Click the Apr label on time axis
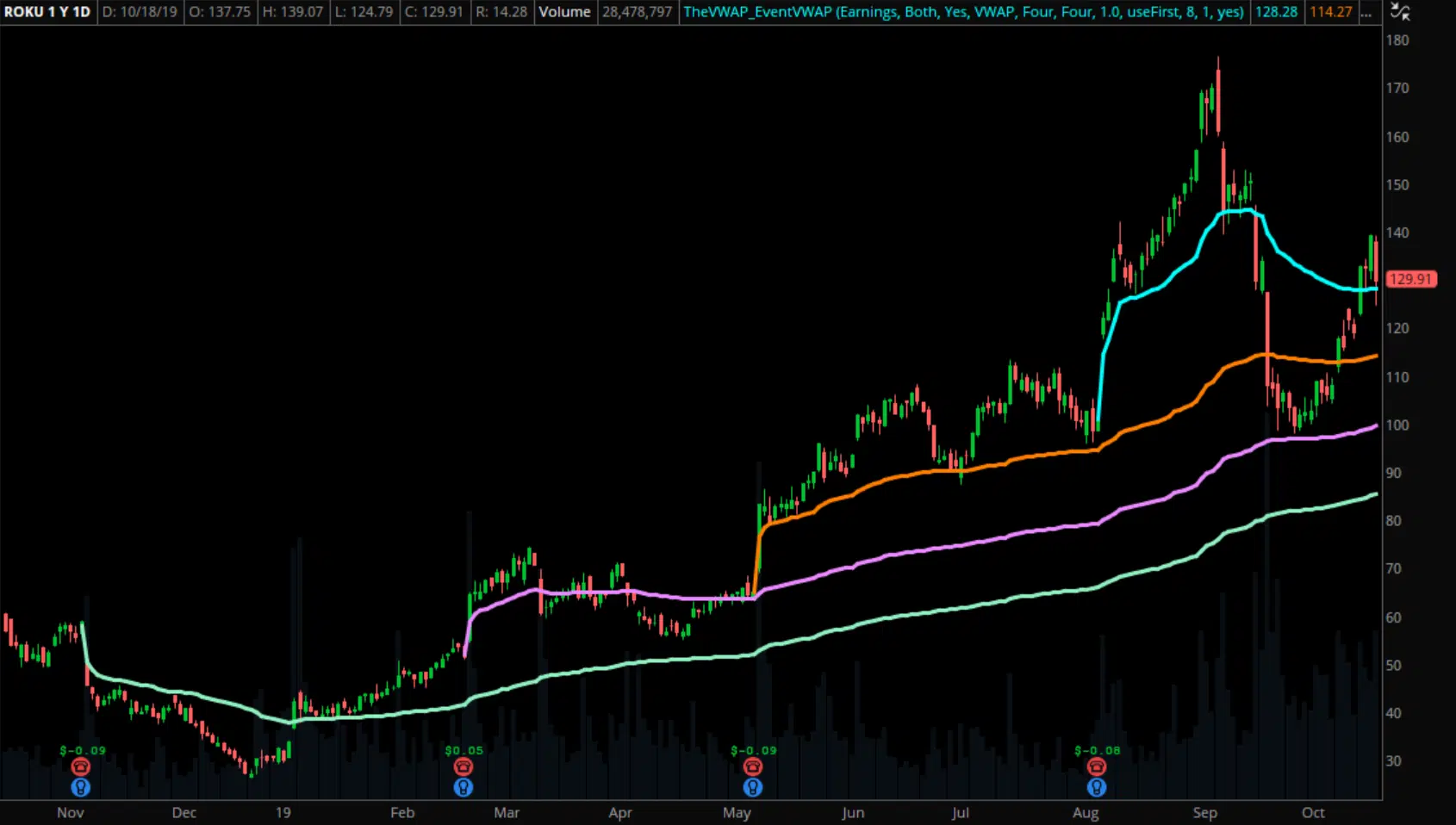 click(620, 813)
